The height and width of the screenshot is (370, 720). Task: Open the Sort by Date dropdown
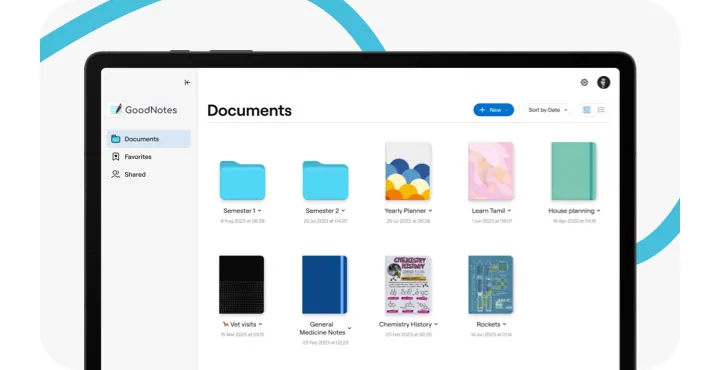(548, 110)
